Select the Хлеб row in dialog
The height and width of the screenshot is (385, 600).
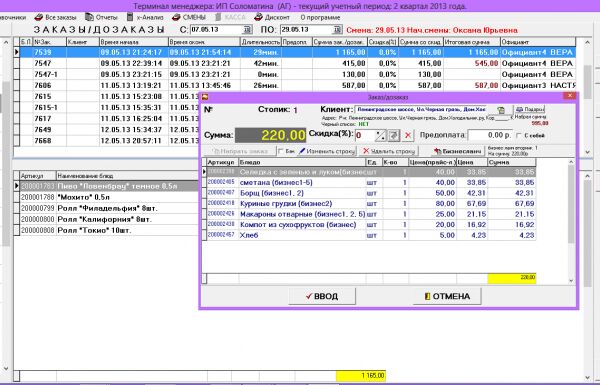[x=371, y=235]
